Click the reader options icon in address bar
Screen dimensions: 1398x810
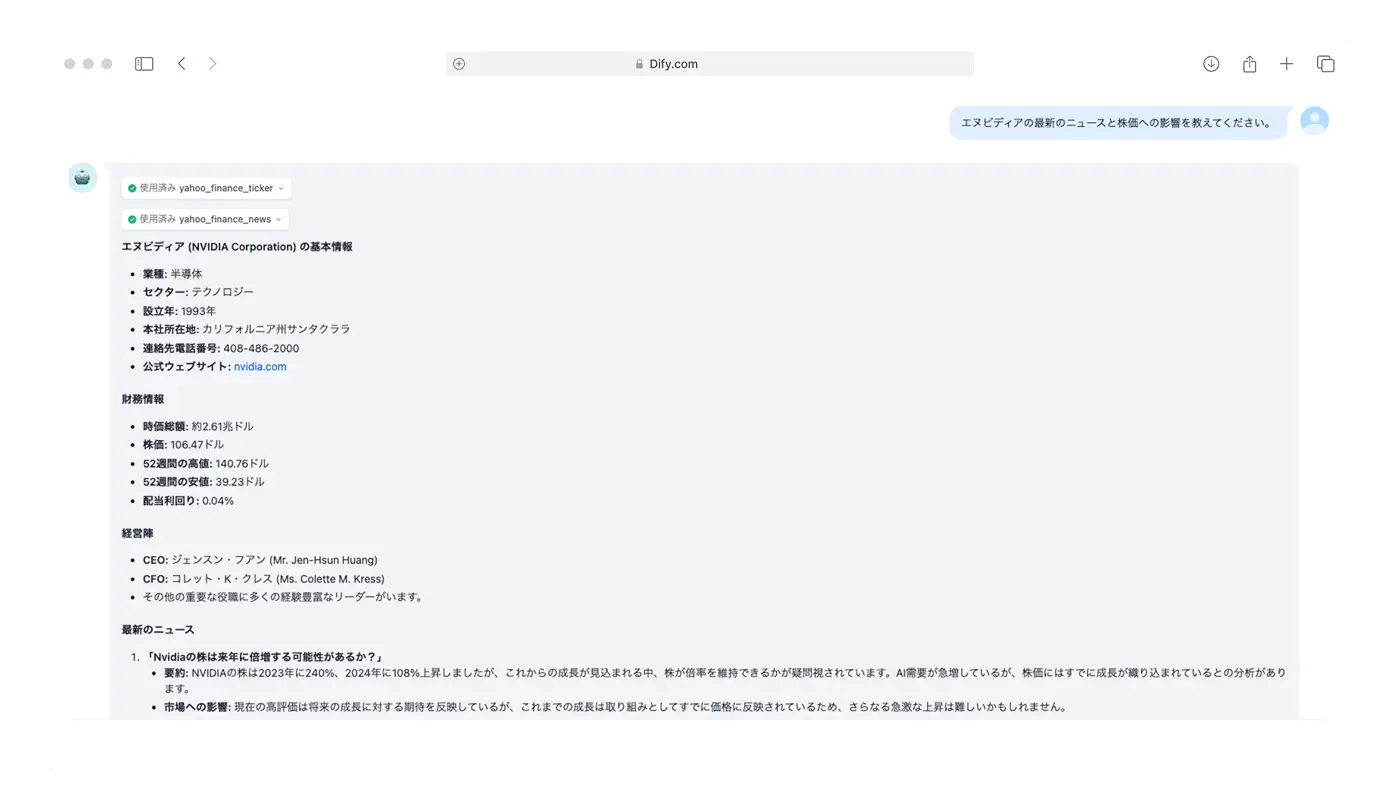[458, 62]
